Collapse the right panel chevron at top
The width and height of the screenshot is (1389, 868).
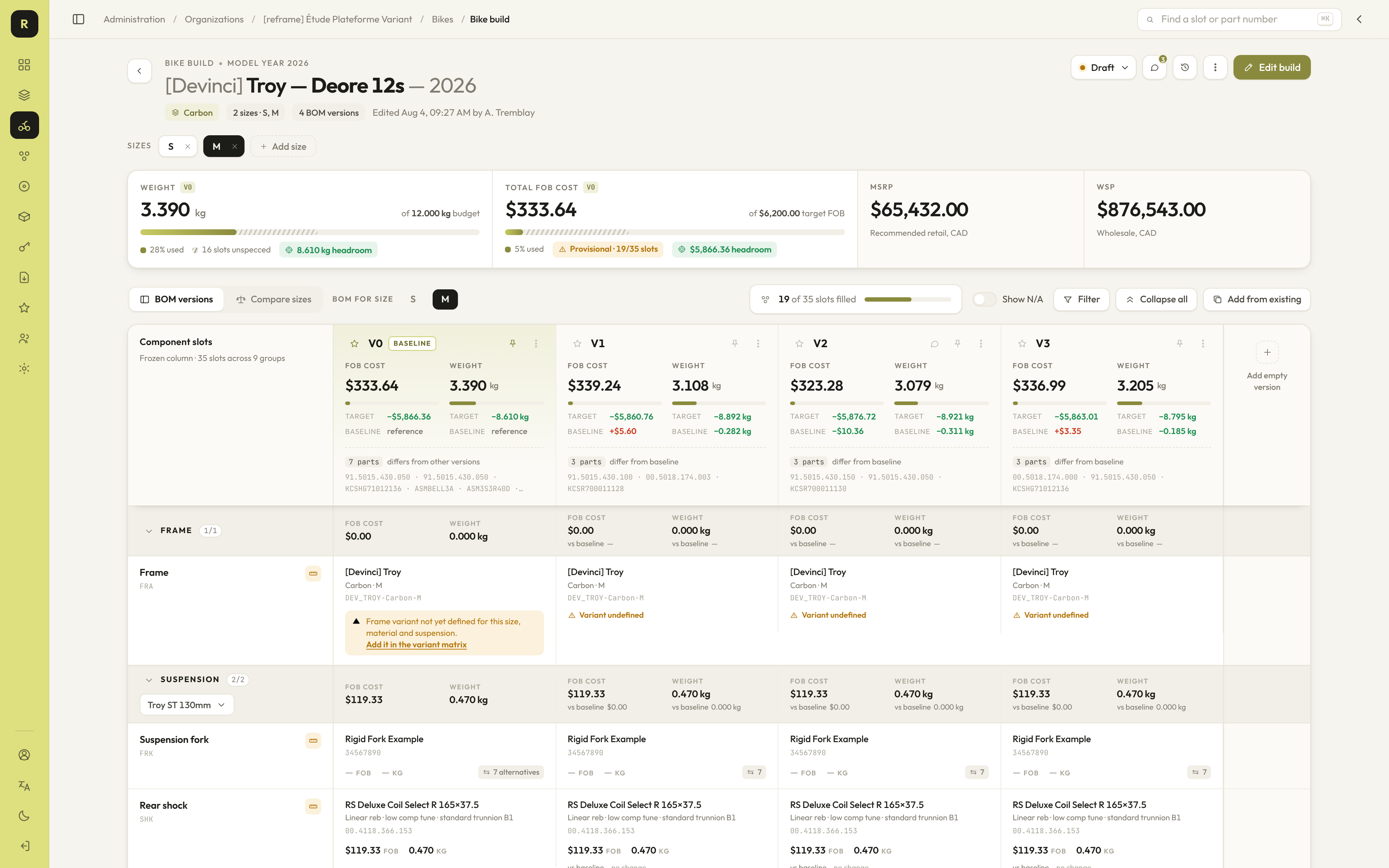point(1359,19)
